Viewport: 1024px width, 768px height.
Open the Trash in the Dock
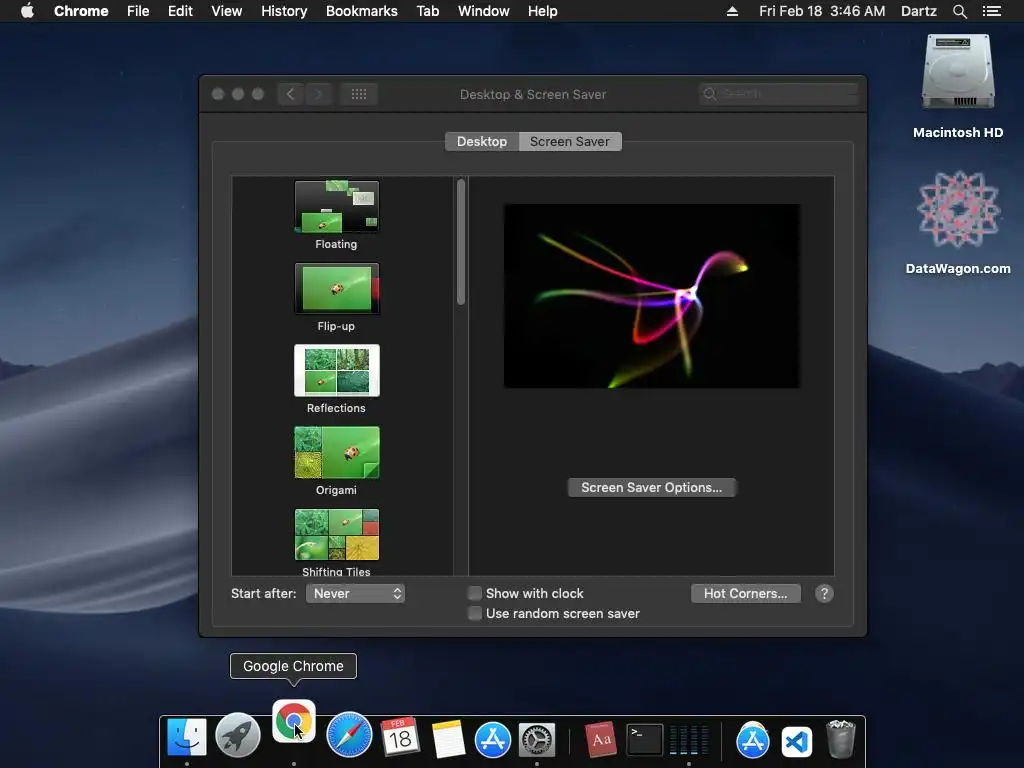coord(841,739)
